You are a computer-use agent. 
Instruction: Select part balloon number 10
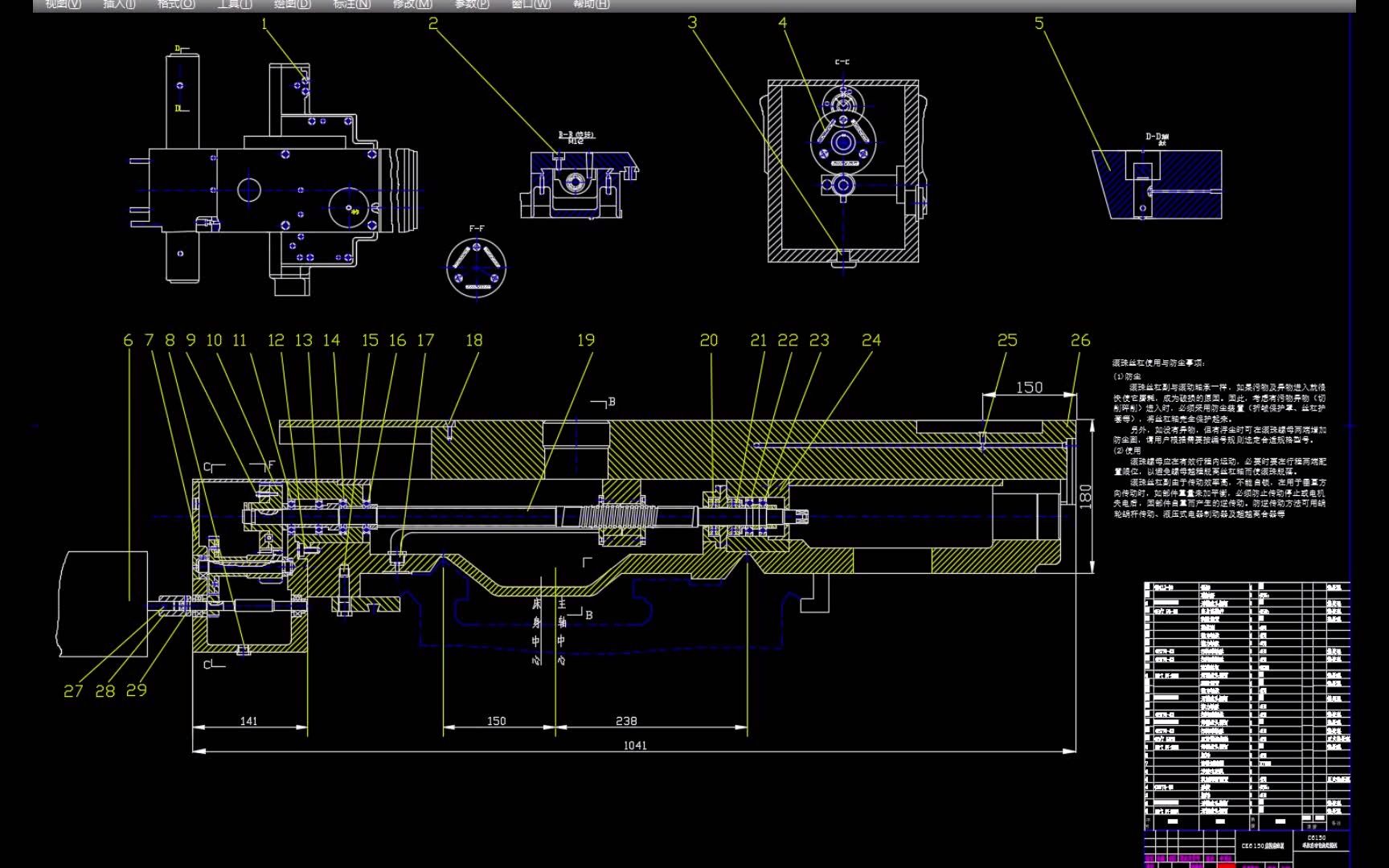214,341
